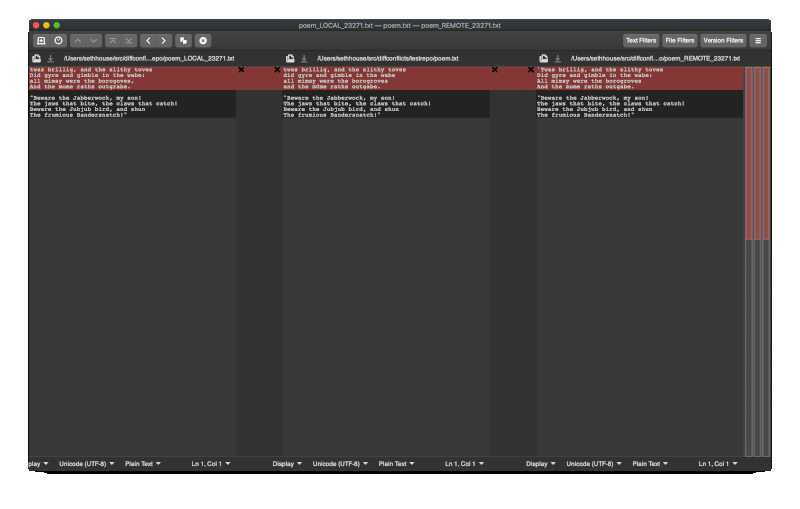The width and height of the screenshot is (800, 509).
Task: Click 'twas brillig' line in middle pane
Action: [344, 70]
